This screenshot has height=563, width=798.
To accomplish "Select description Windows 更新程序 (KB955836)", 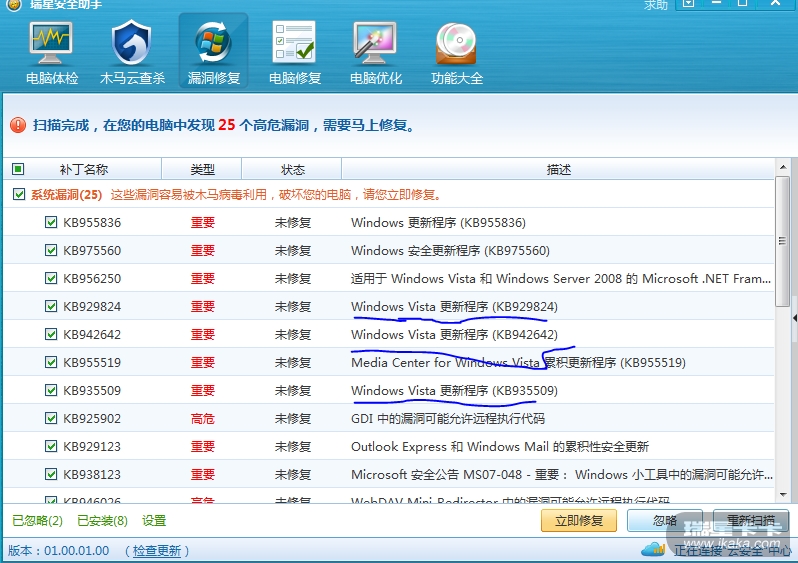I will [x=438, y=222].
